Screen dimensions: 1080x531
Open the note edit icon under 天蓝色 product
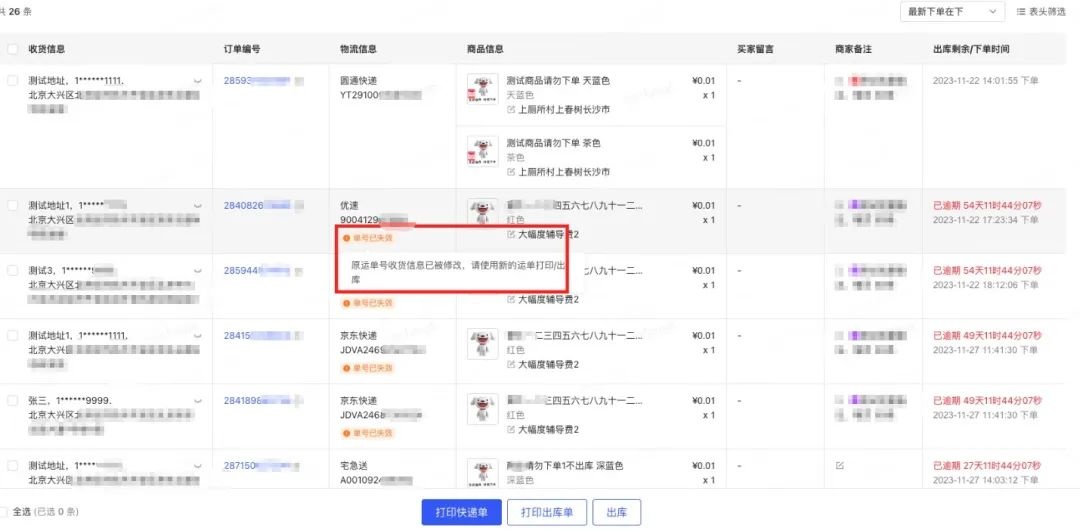point(511,110)
